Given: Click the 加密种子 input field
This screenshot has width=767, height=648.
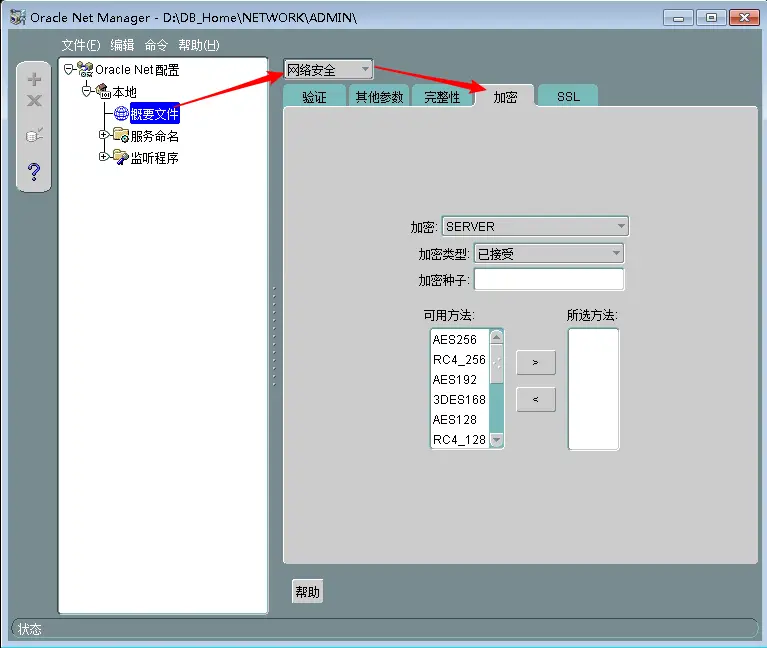Looking at the screenshot, I should 549,280.
